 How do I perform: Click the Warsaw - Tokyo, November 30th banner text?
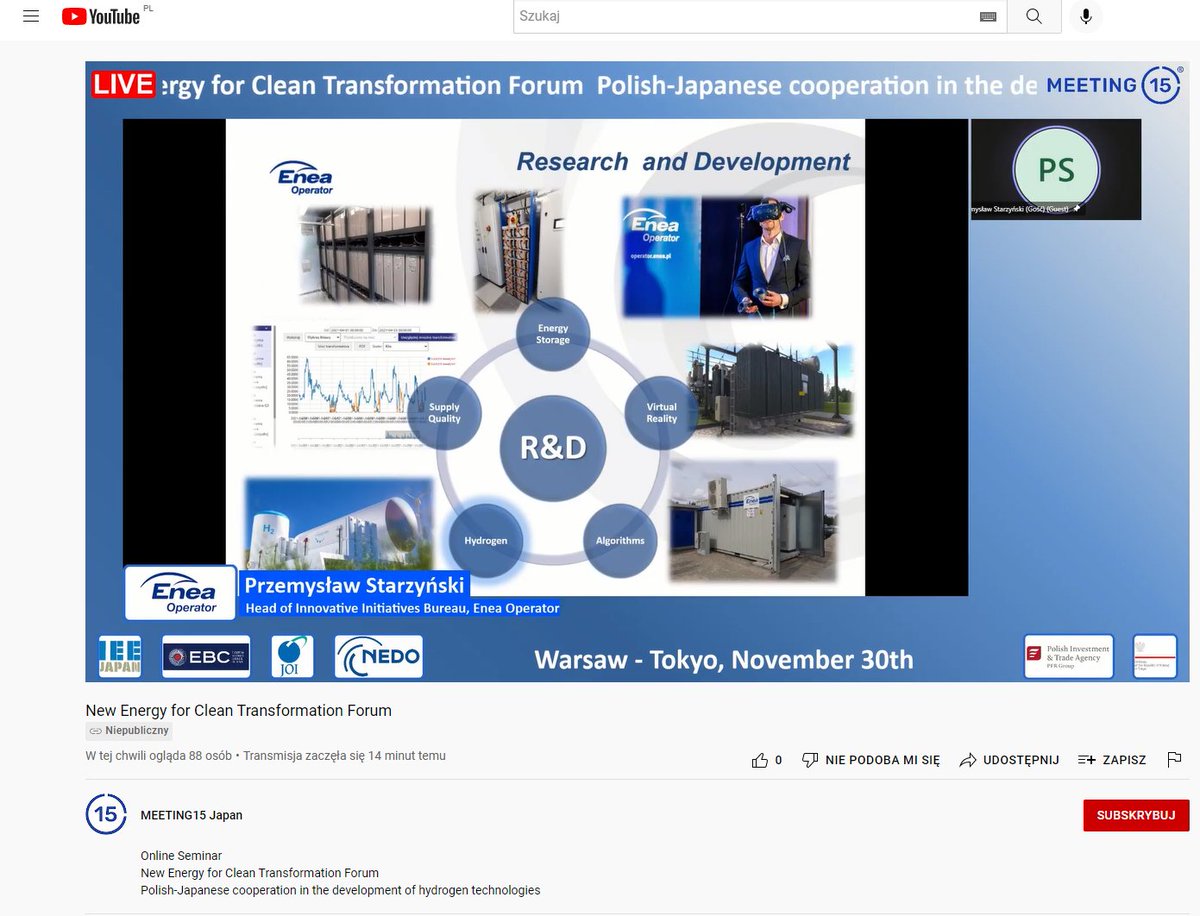pos(724,660)
